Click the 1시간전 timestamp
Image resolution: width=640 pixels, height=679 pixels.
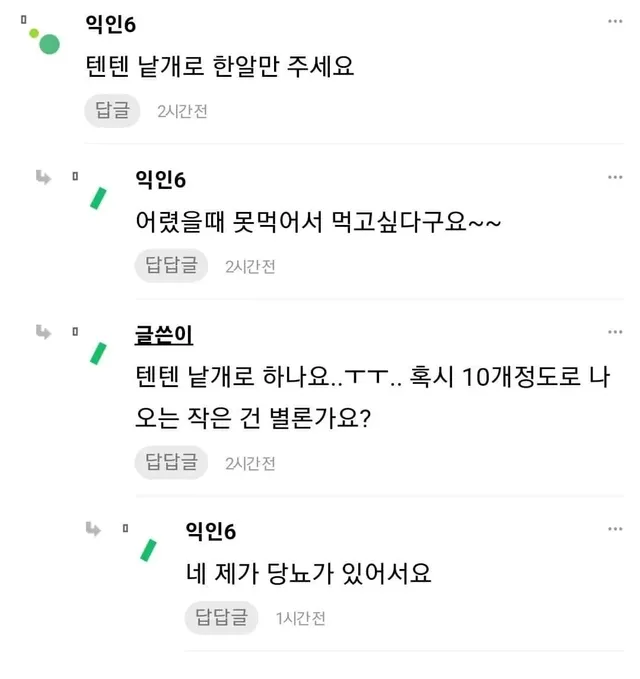point(301,618)
